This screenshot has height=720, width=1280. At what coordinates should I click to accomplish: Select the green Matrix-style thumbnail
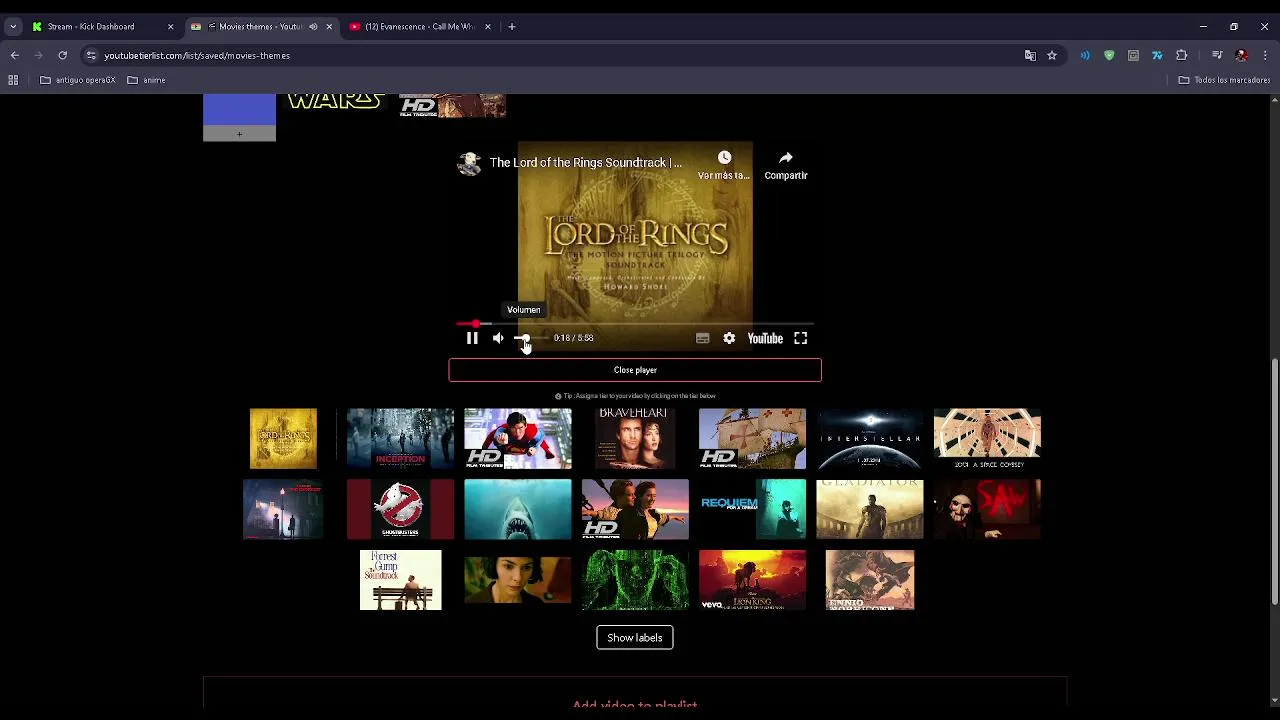tap(635, 580)
